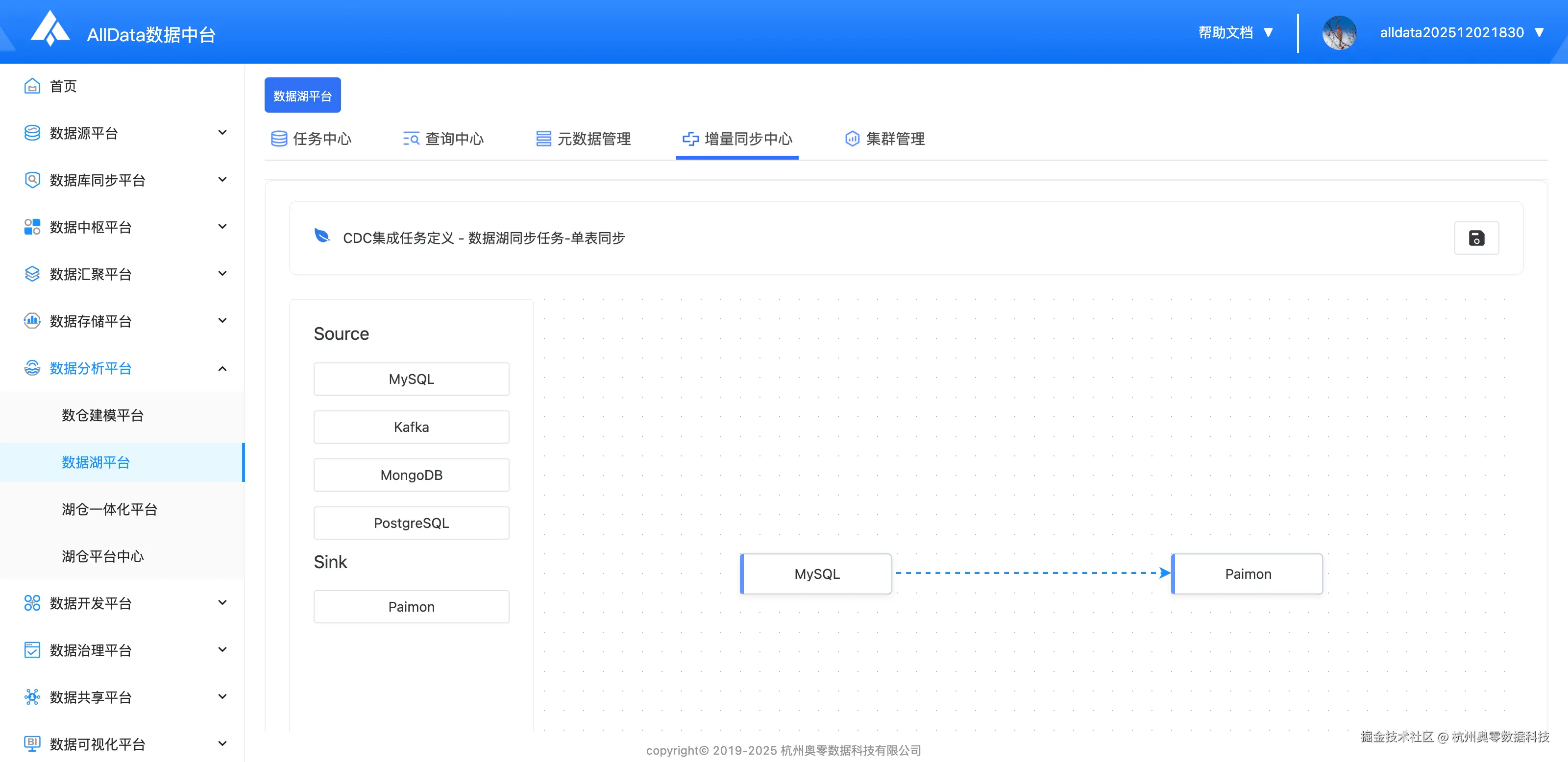
Task: Click the user avatar picture
Action: coord(1339,33)
